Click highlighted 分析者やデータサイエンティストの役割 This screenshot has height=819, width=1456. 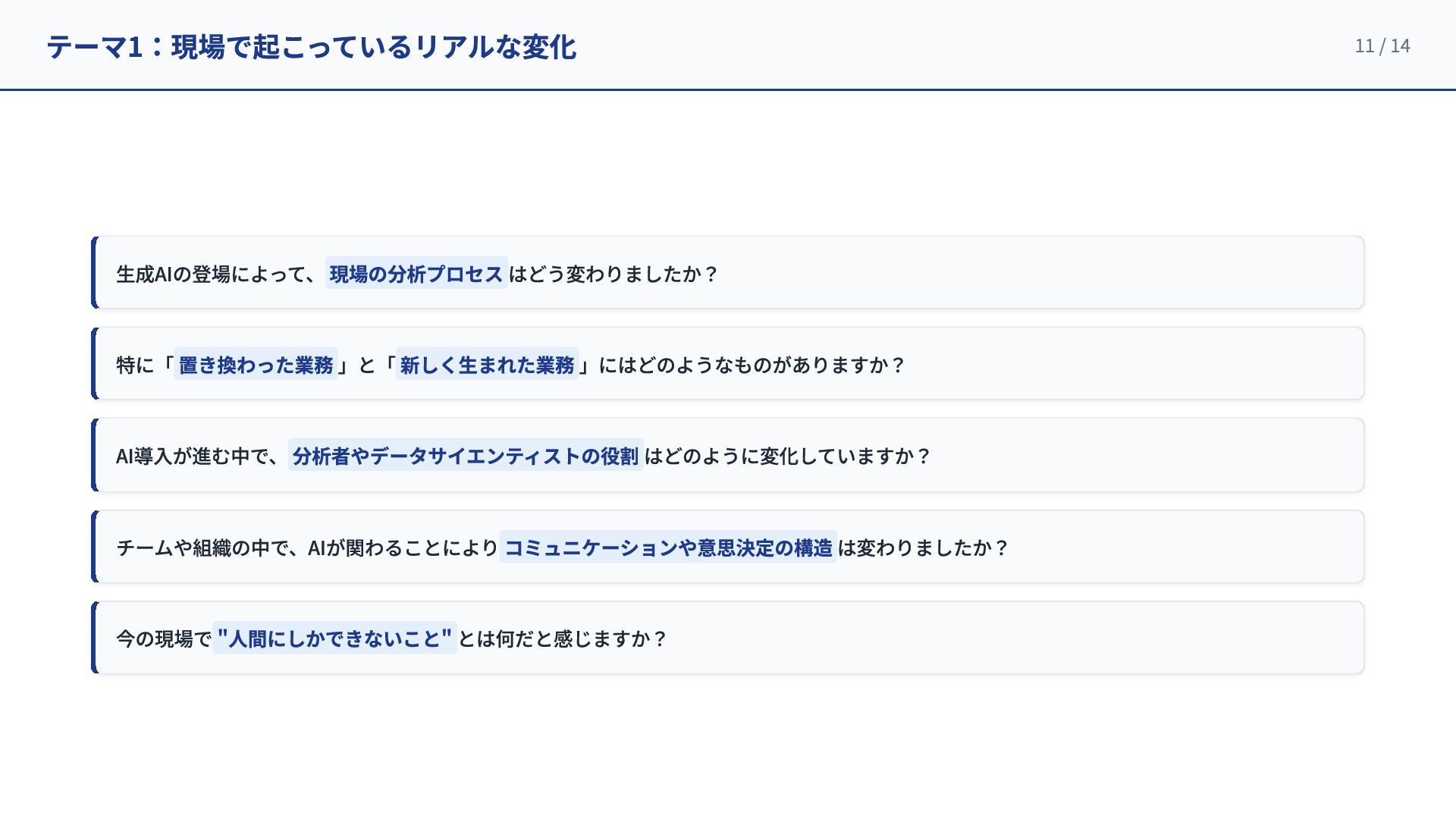[x=465, y=456]
